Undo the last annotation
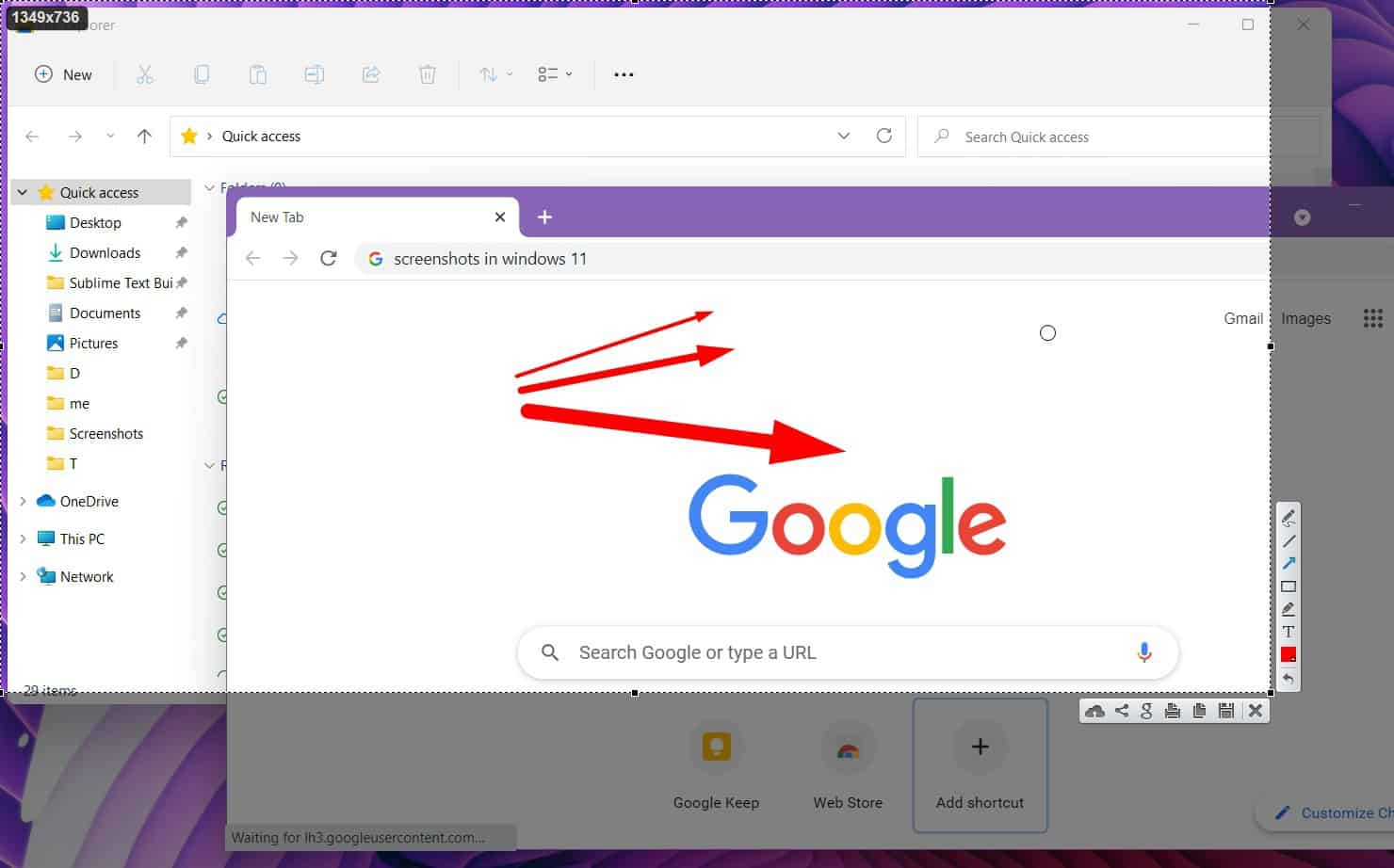1394x868 pixels. (x=1289, y=679)
